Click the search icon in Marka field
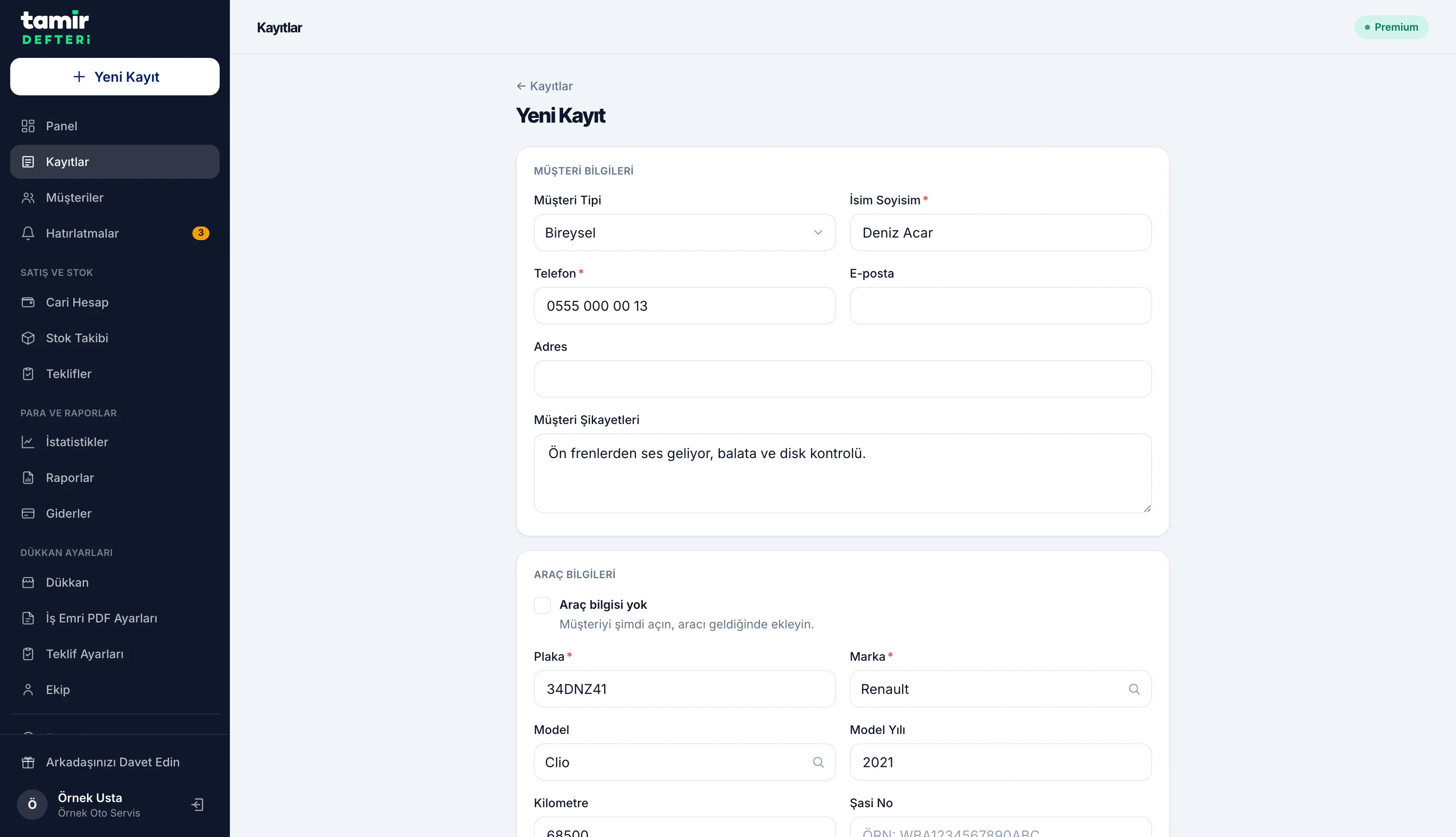Image resolution: width=1456 pixels, height=837 pixels. tap(1134, 689)
